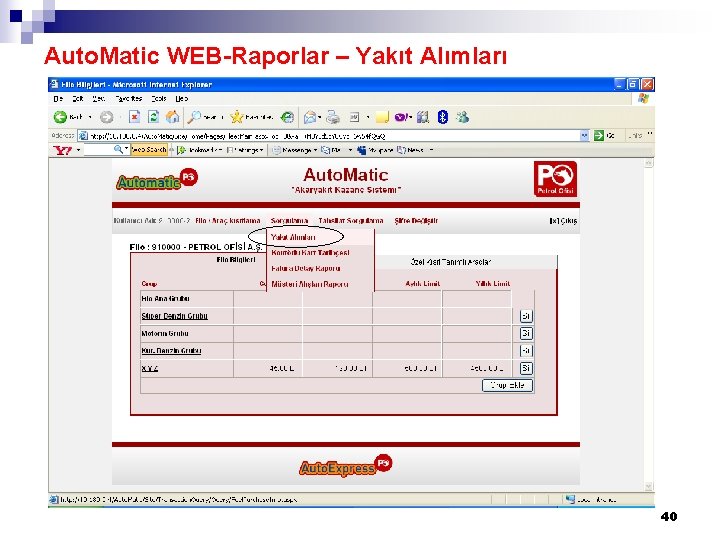
Task: Click the Edit page icon
Action: tap(354, 118)
